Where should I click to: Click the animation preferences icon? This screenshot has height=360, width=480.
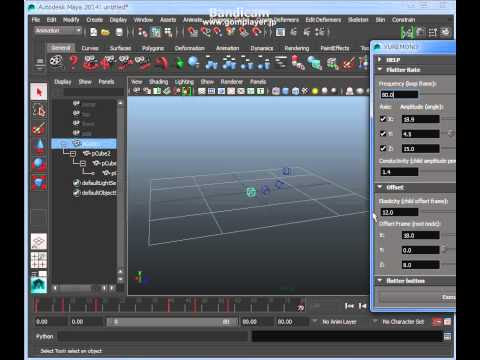[447, 322]
